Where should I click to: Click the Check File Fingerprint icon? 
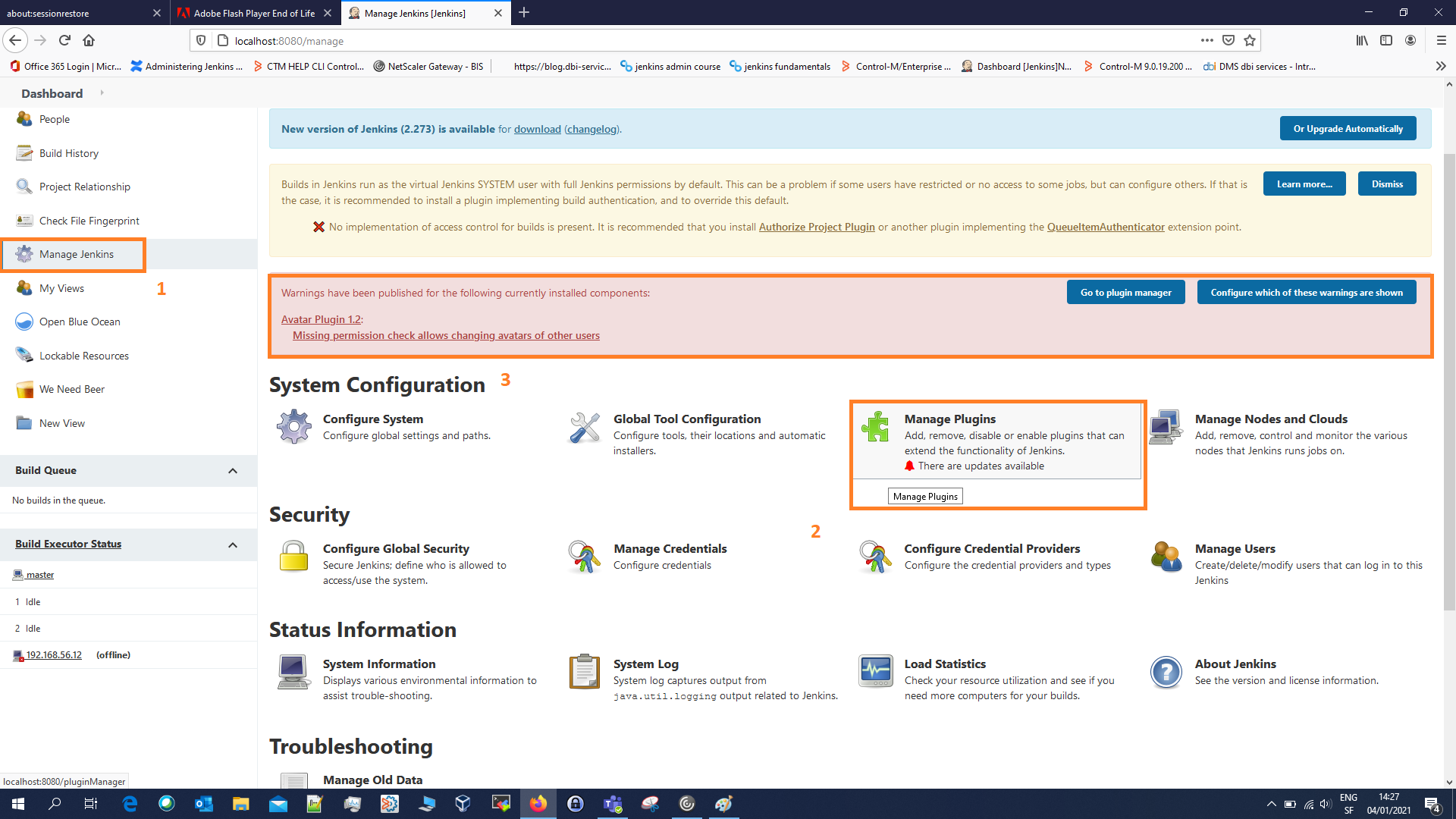(x=24, y=221)
